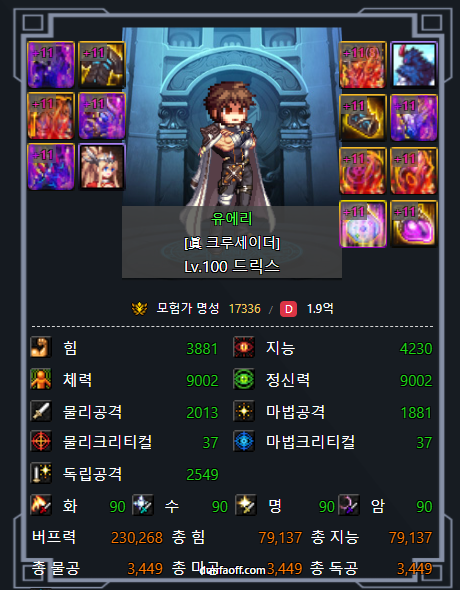Click the magic attack (마법공격) sparkle icon
The width and height of the screenshot is (460, 590).
coord(244,411)
